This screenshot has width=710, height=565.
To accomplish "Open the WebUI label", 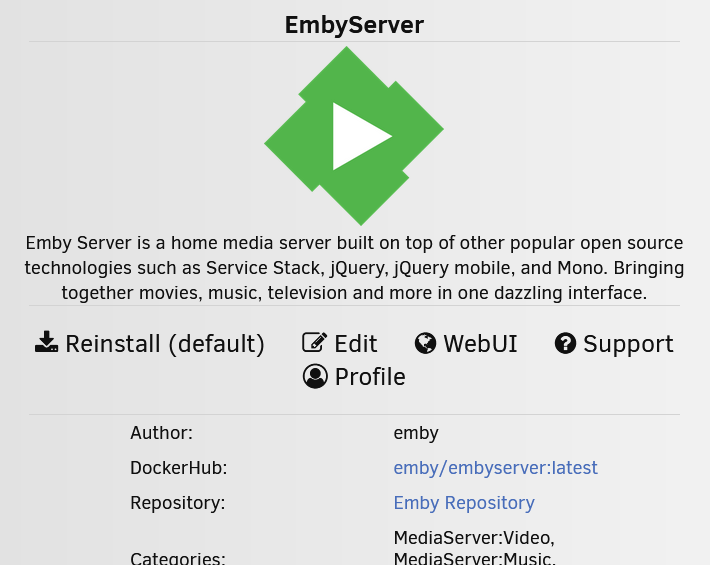I will point(480,344).
